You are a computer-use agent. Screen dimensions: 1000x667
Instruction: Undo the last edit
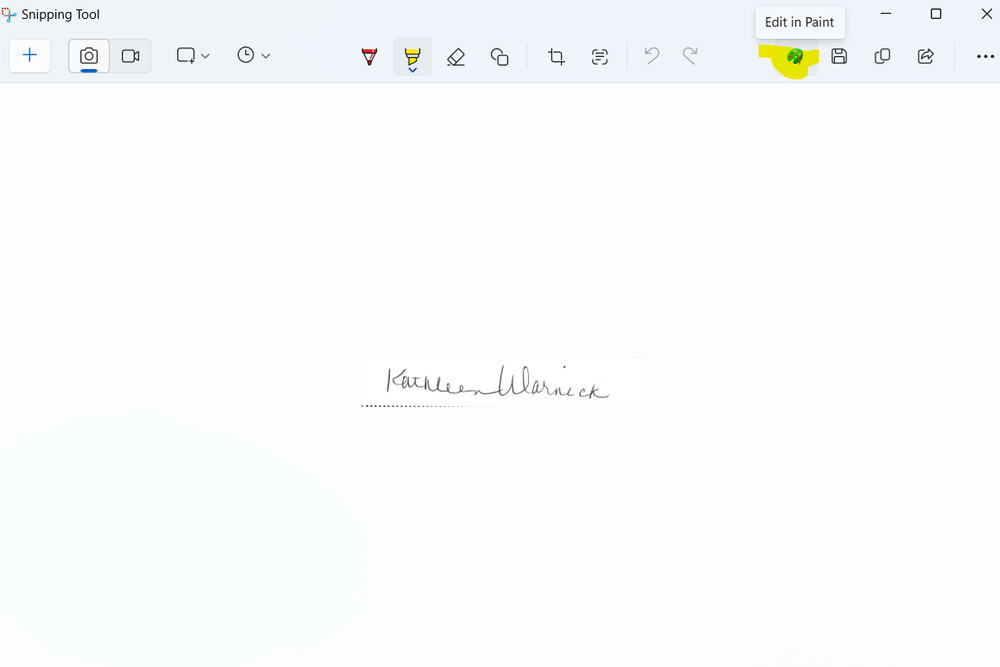[x=652, y=56]
